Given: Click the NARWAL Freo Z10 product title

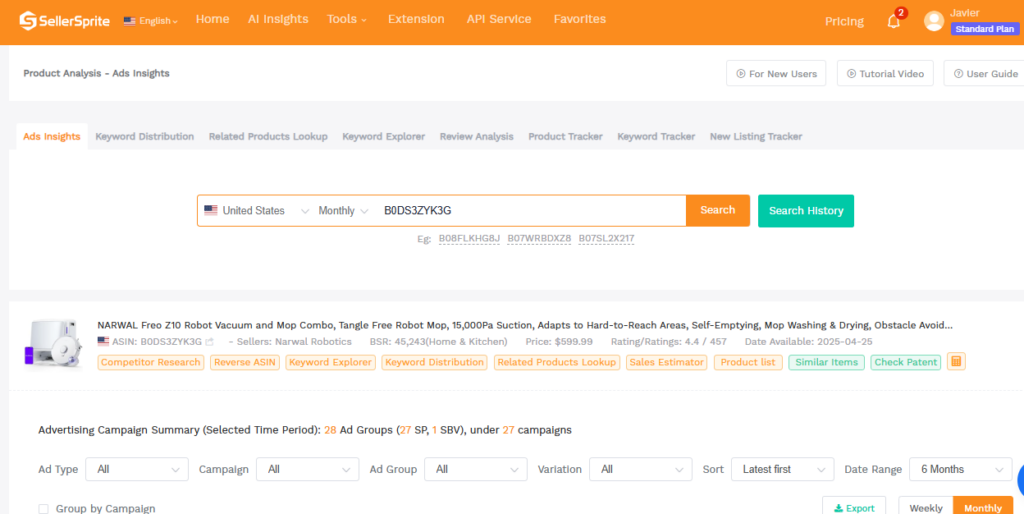Looking at the screenshot, I should (x=525, y=325).
